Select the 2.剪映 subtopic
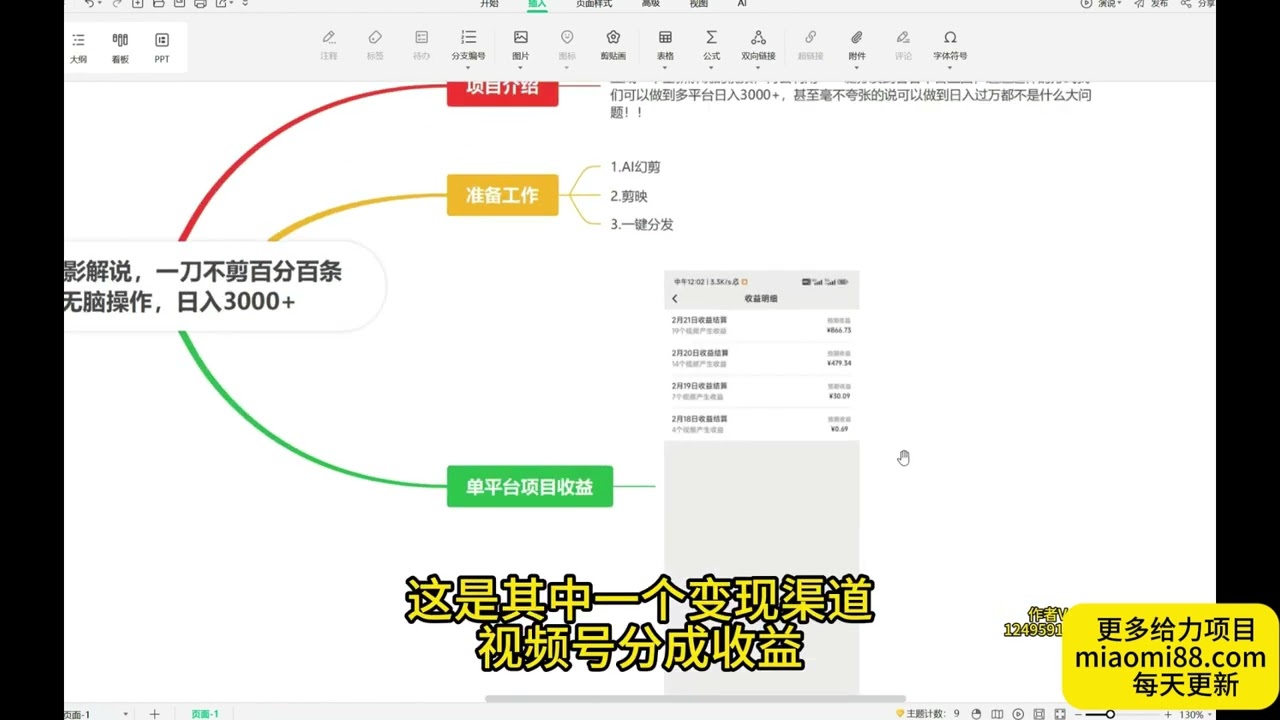The width and height of the screenshot is (1280, 720). coord(629,196)
